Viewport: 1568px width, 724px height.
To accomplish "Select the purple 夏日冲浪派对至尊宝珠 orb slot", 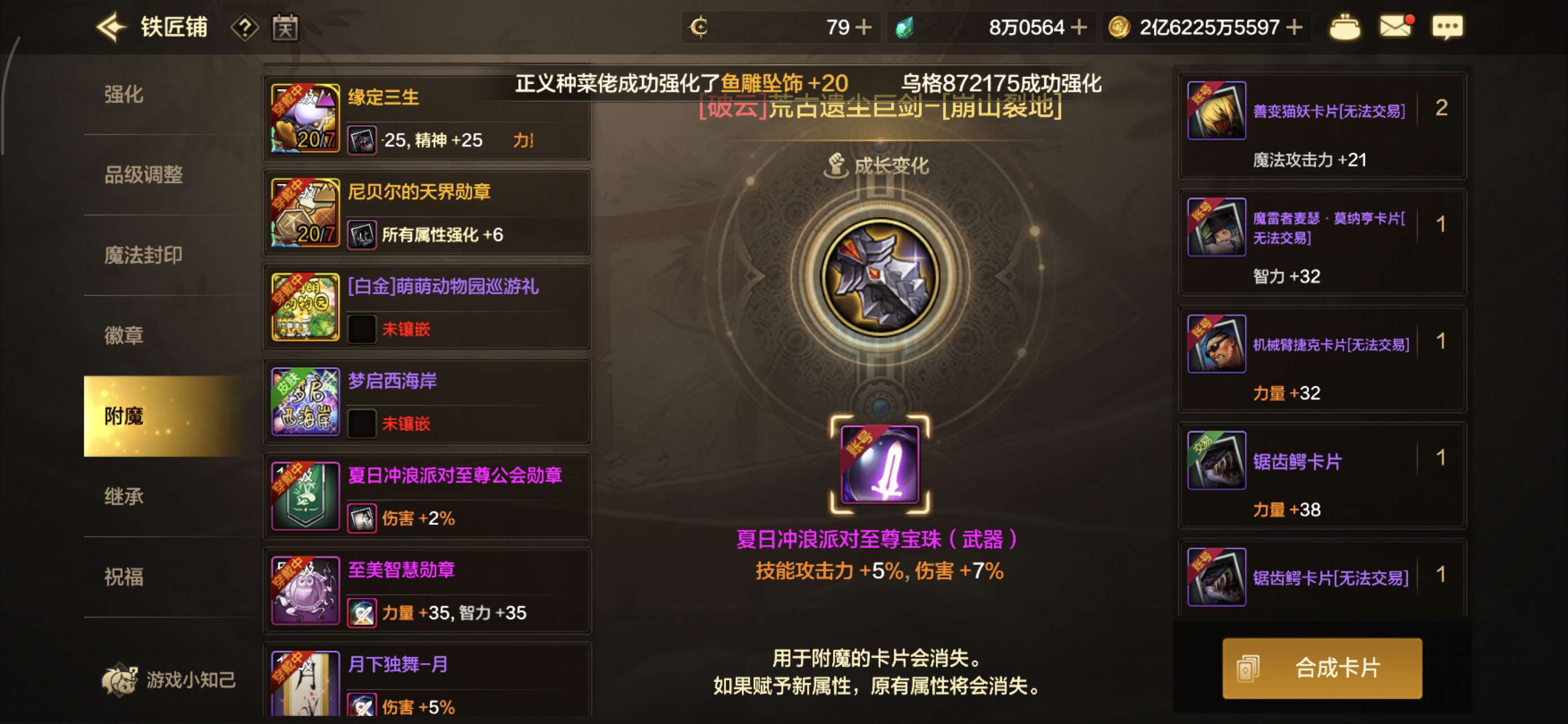I will click(880, 464).
